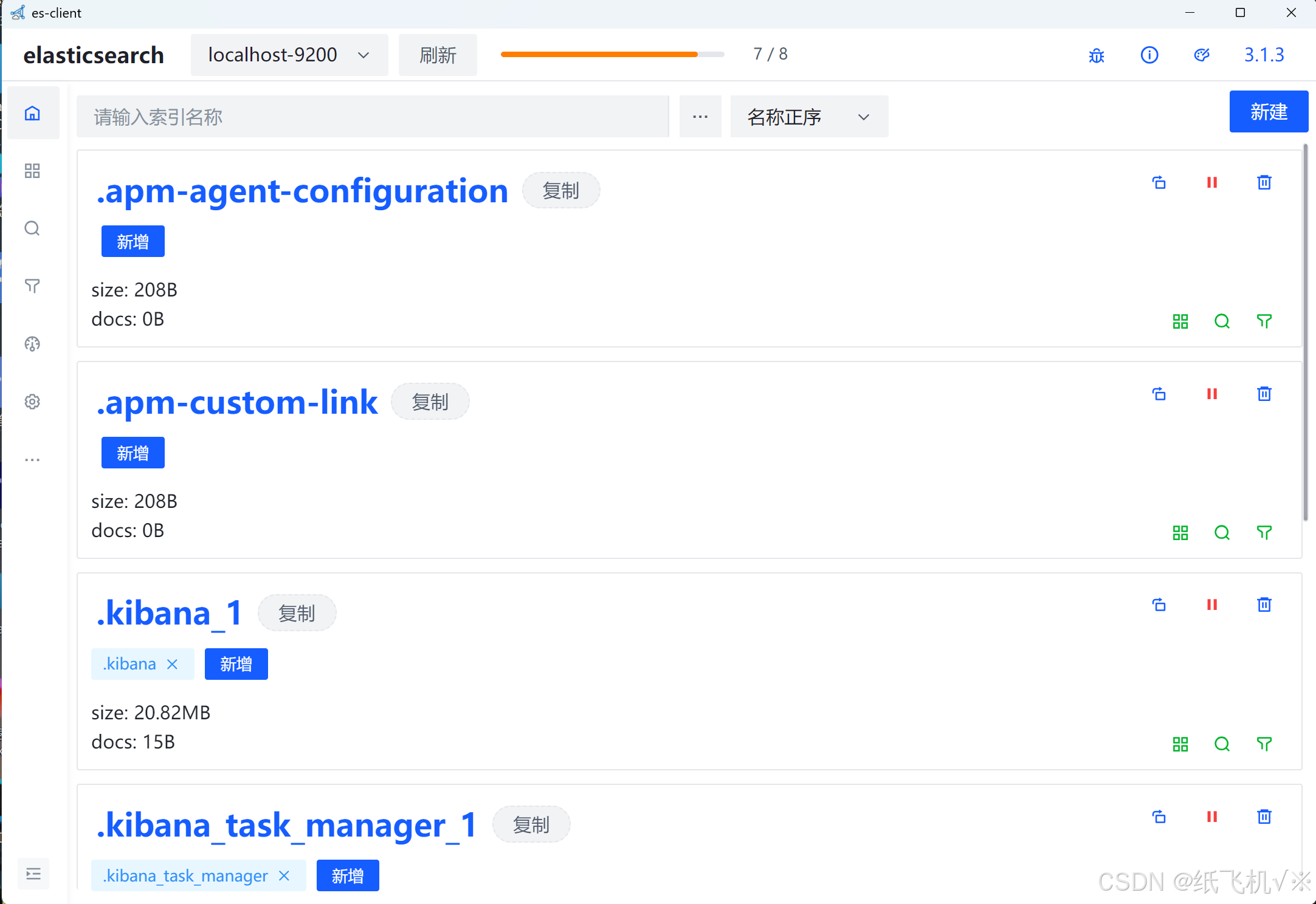Open senior search for .apm-custom-link

1264,533
